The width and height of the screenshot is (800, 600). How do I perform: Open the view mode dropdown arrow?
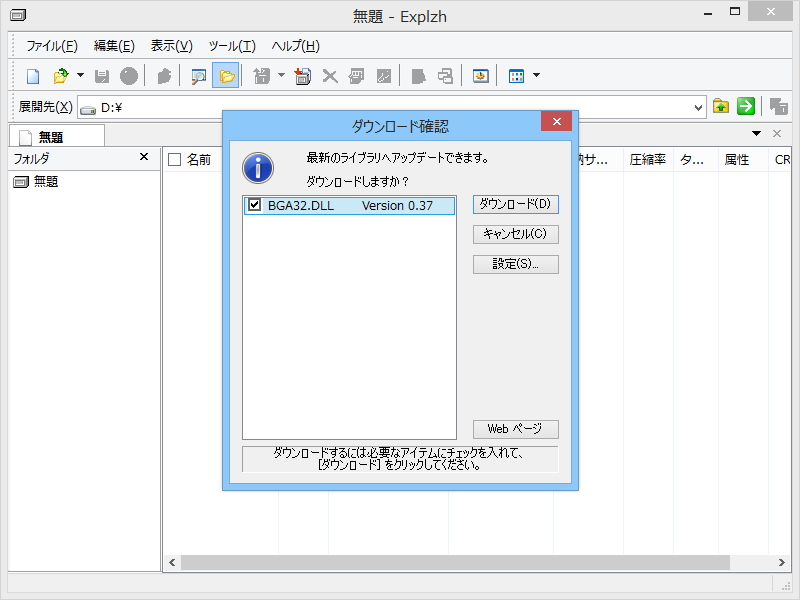(536, 75)
